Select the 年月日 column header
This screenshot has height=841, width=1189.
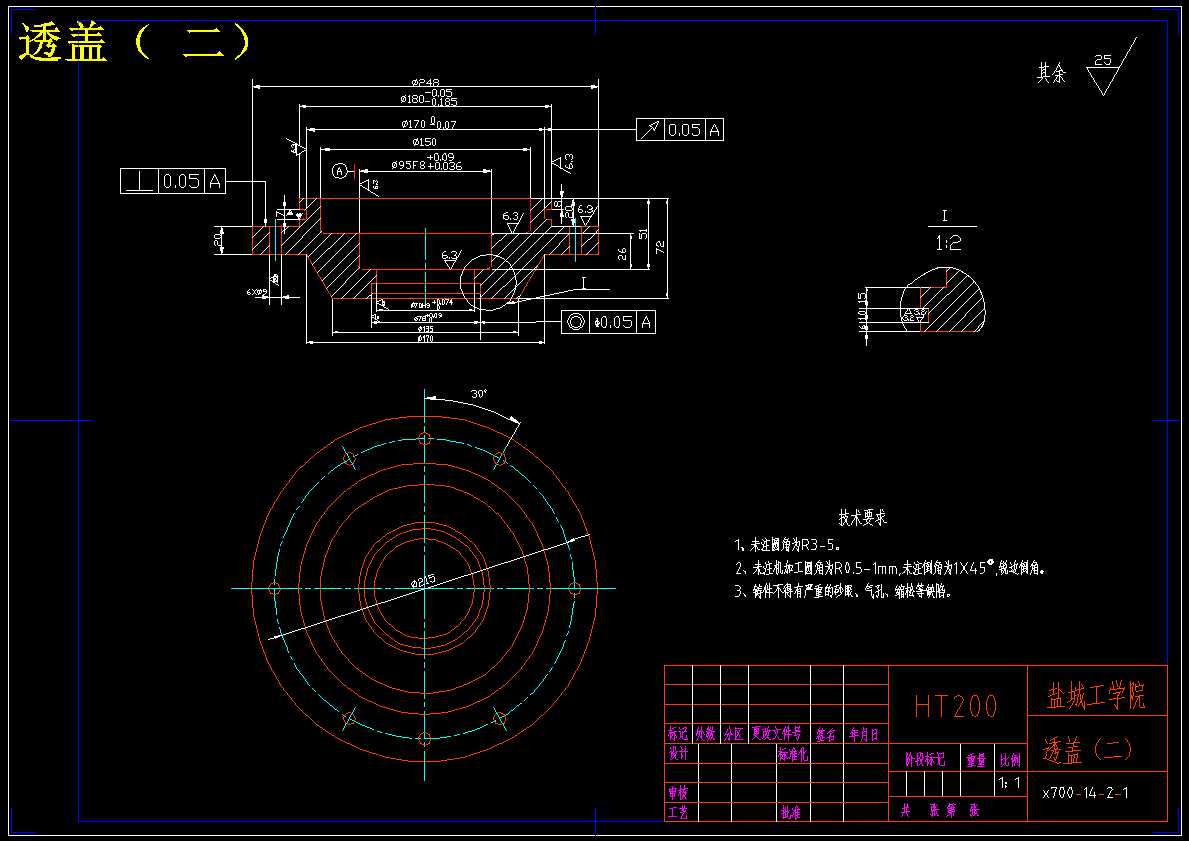pyautogui.click(x=864, y=734)
